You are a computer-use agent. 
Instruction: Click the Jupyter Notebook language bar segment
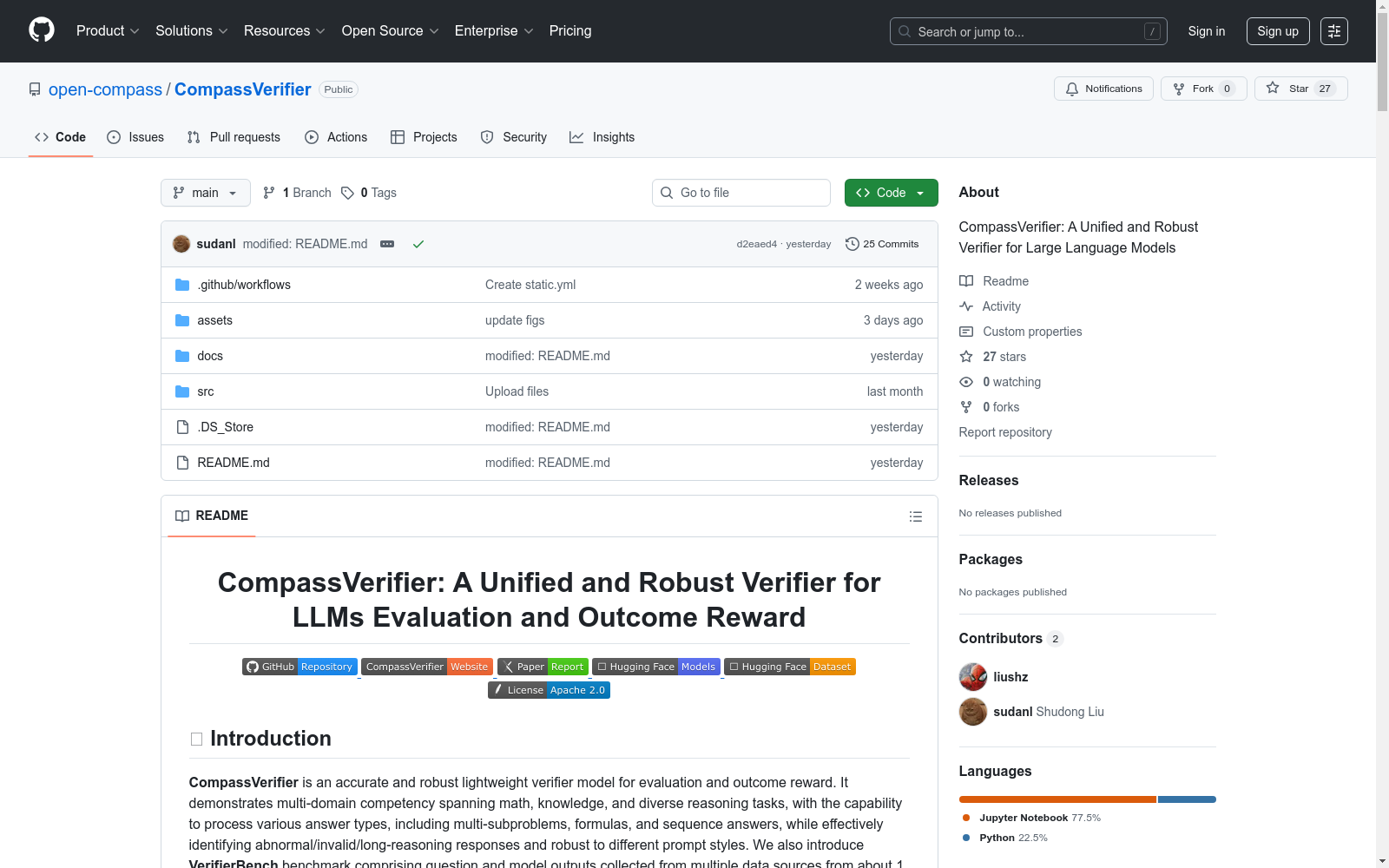tap(1057, 799)
